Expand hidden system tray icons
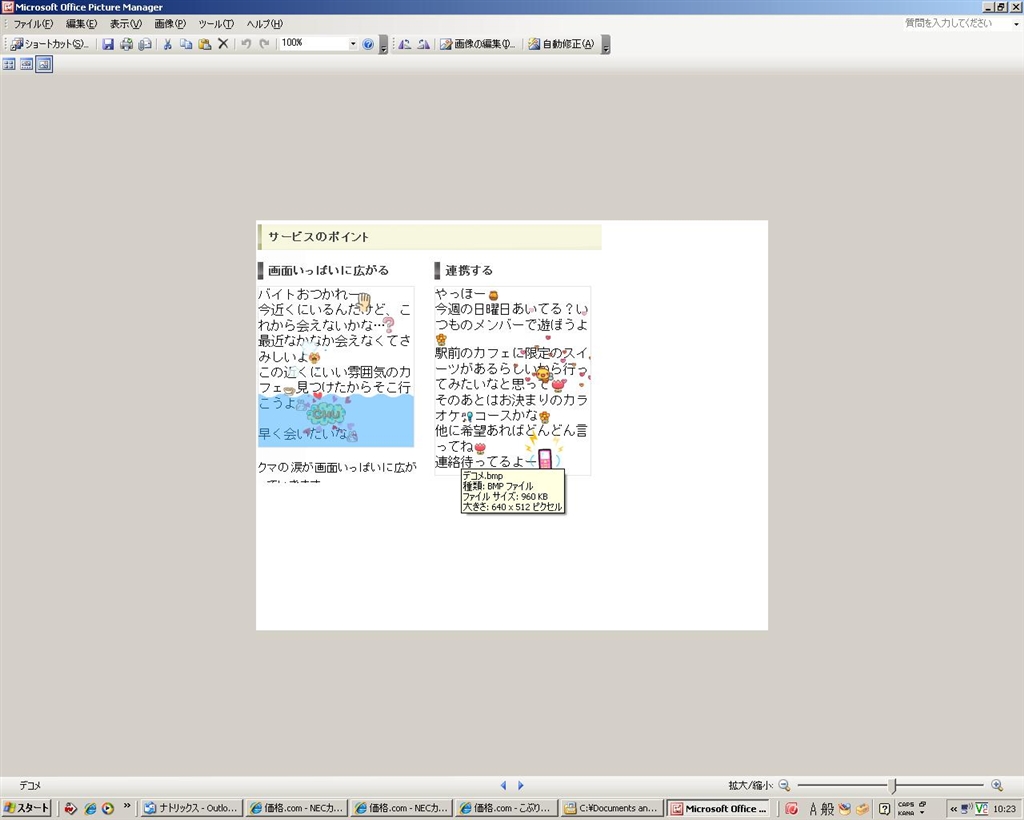The image size is (1024, 820). [x=953, y=809]
